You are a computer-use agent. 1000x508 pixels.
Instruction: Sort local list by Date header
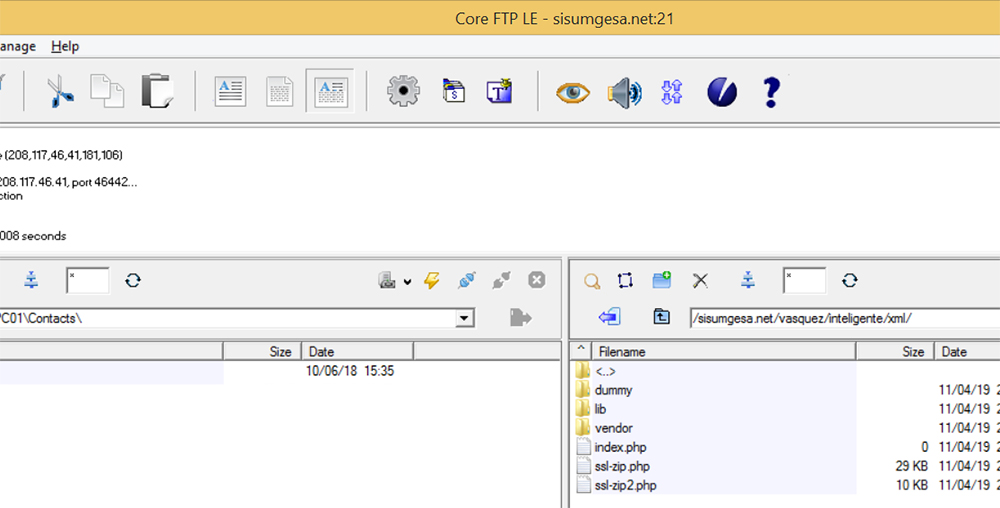pyautogui.click(x=357, y=352)
